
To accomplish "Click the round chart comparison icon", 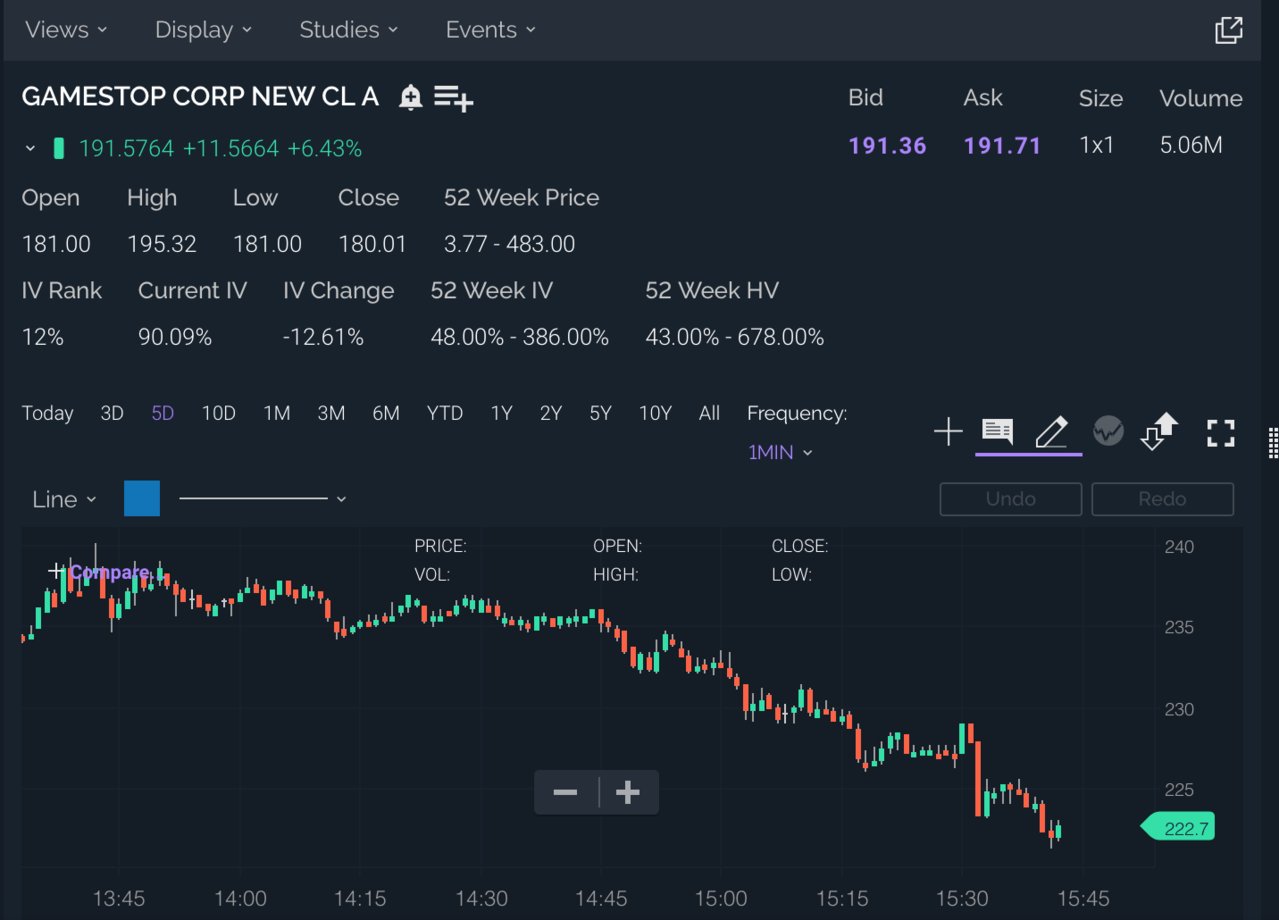I will pyautogui.click(x=1108, y=432).
